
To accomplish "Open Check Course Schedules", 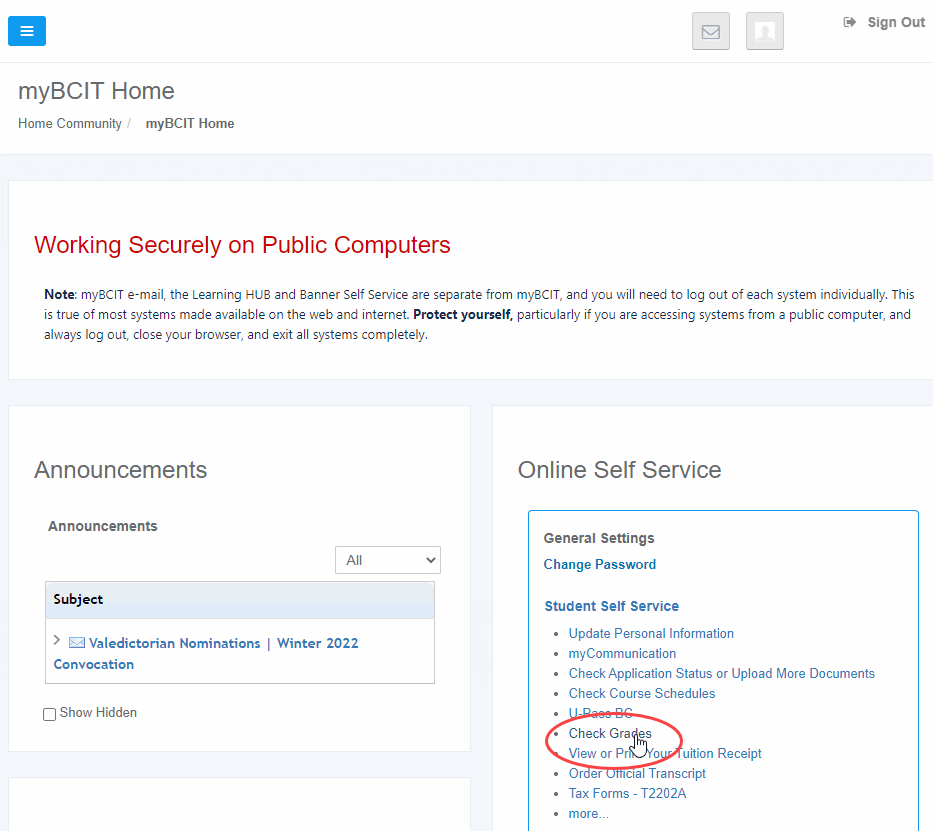I will point(642,693).
